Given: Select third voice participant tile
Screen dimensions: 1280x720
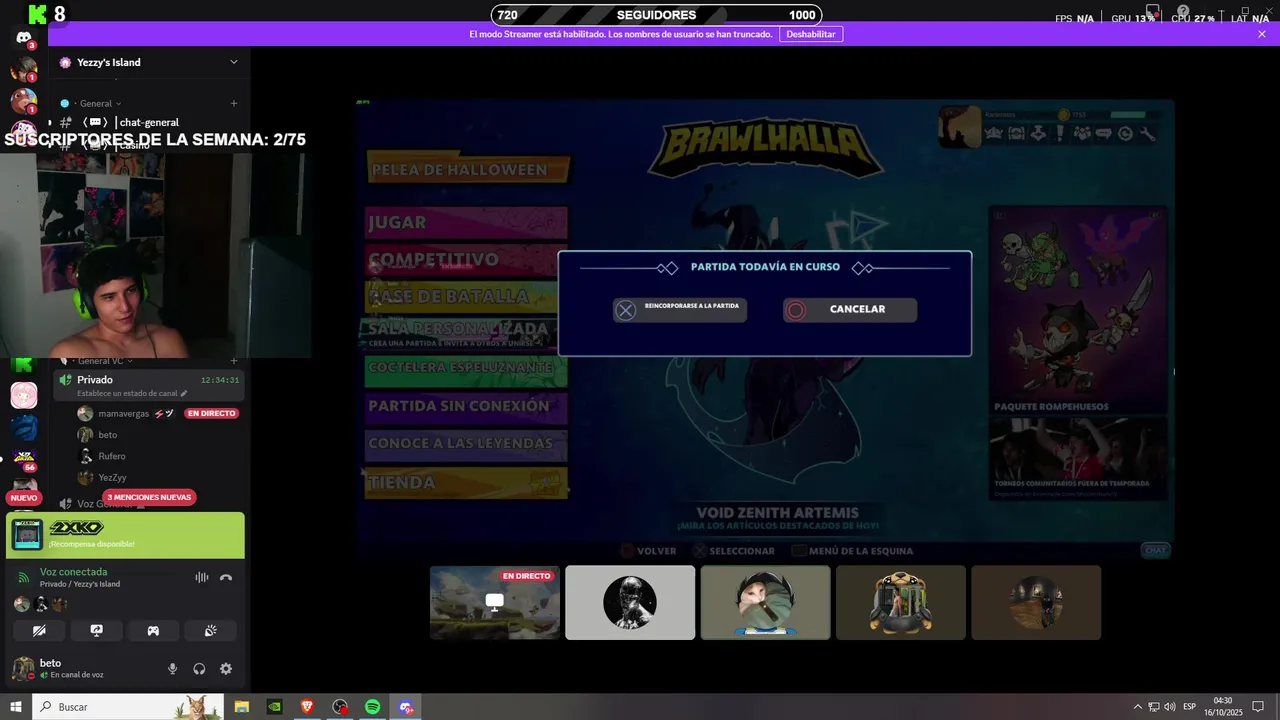Looking at the screenshot, I should coord(765,602).
